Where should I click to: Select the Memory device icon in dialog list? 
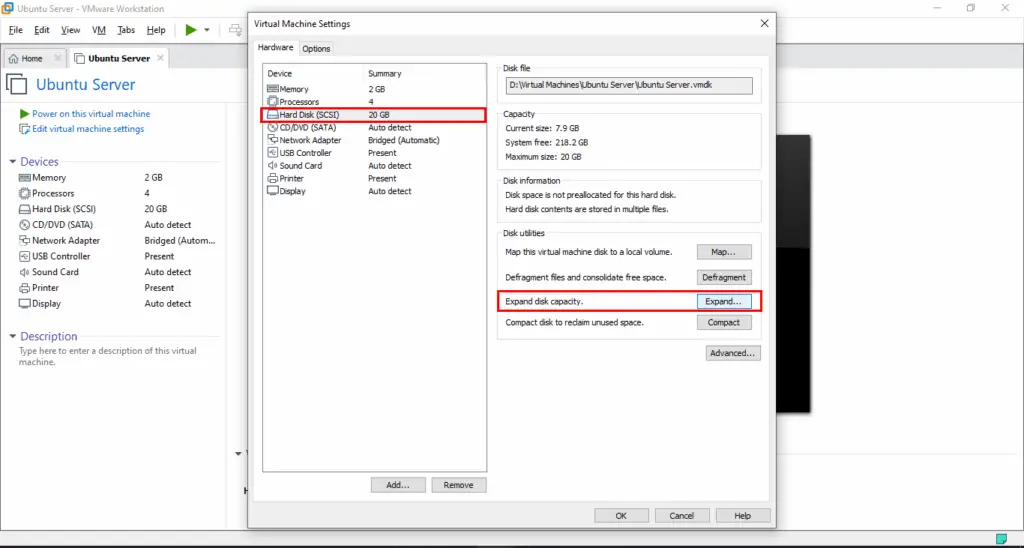[x=273, y=89]
